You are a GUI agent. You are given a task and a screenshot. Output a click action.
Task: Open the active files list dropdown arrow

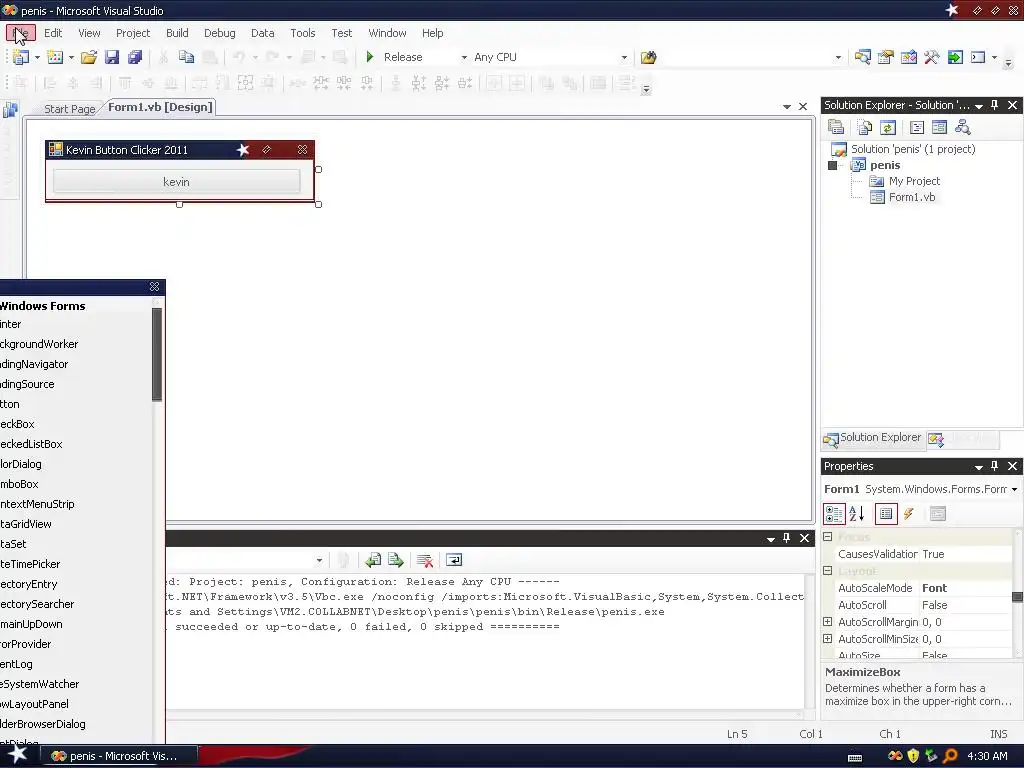[x=786, y=106]
